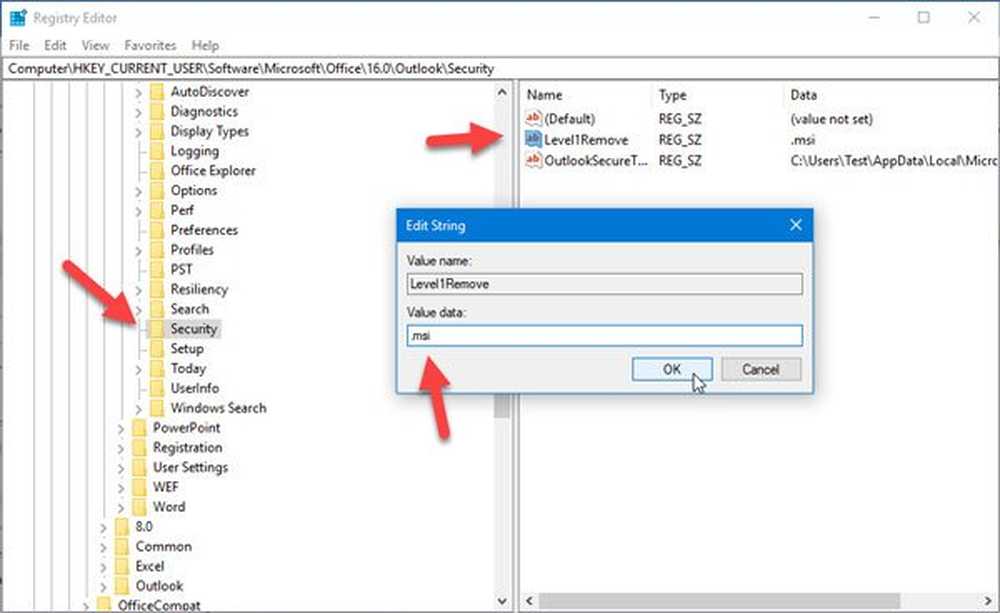Select the Resiliency folder icon
1000x613 pixels.
pos(157,290)
